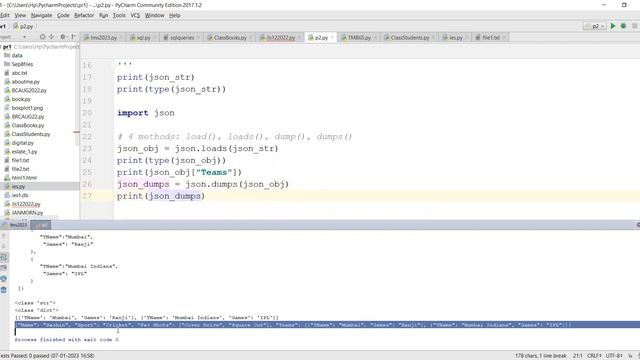Select file2.txt in the project tree
640x360 pixels.
(20, 169)
